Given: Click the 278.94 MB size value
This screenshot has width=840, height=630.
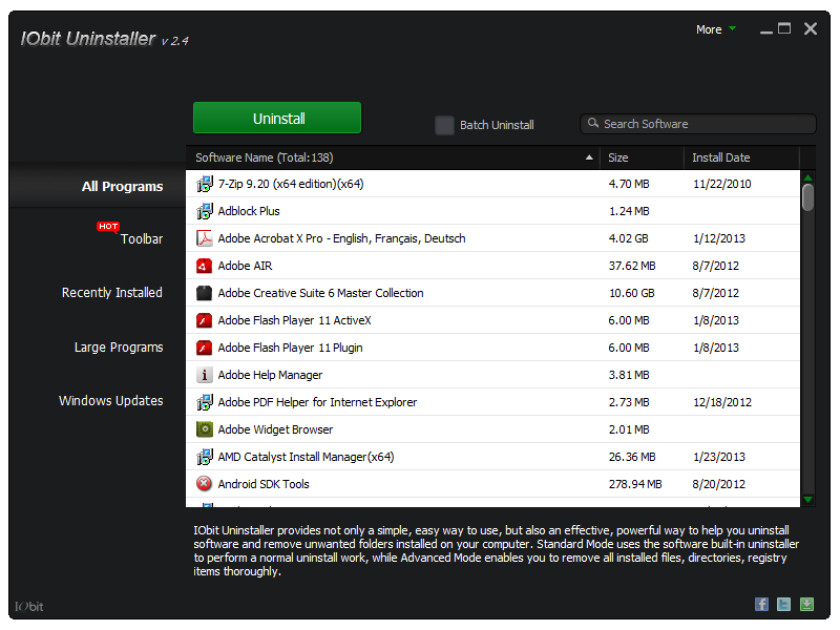Looking at the screenshot, I should pos(635,484).
